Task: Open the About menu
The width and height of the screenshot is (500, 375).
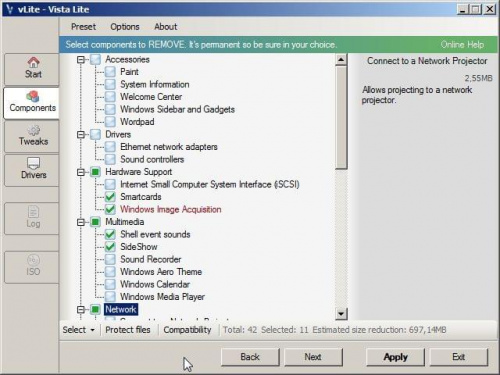Action: (x=166, y=27)
